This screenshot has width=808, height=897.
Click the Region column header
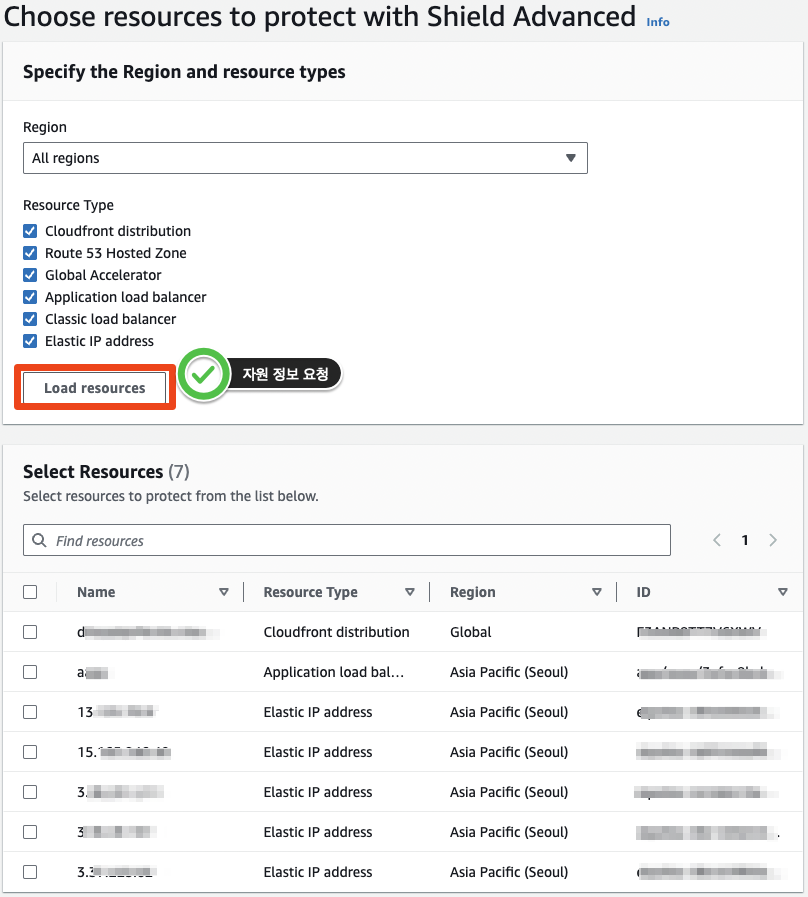(473, 592)
